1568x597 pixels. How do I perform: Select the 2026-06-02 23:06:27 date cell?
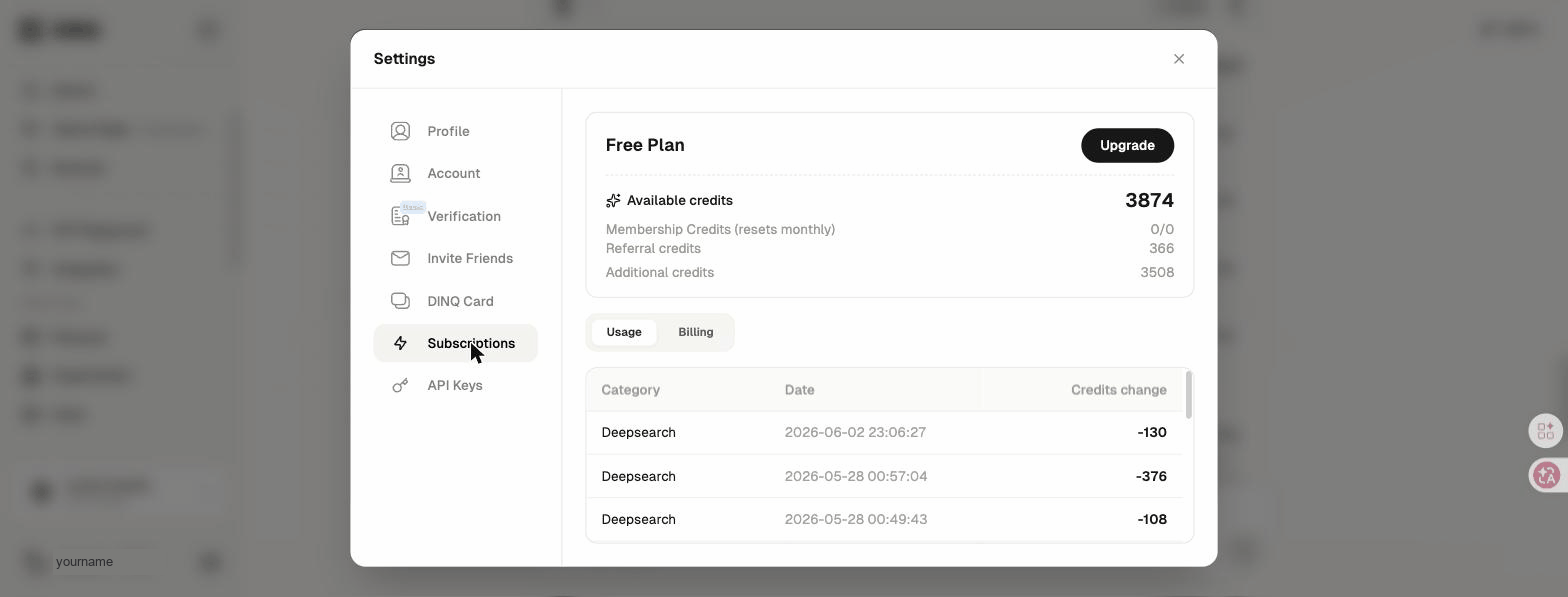[x=855, y=433]
